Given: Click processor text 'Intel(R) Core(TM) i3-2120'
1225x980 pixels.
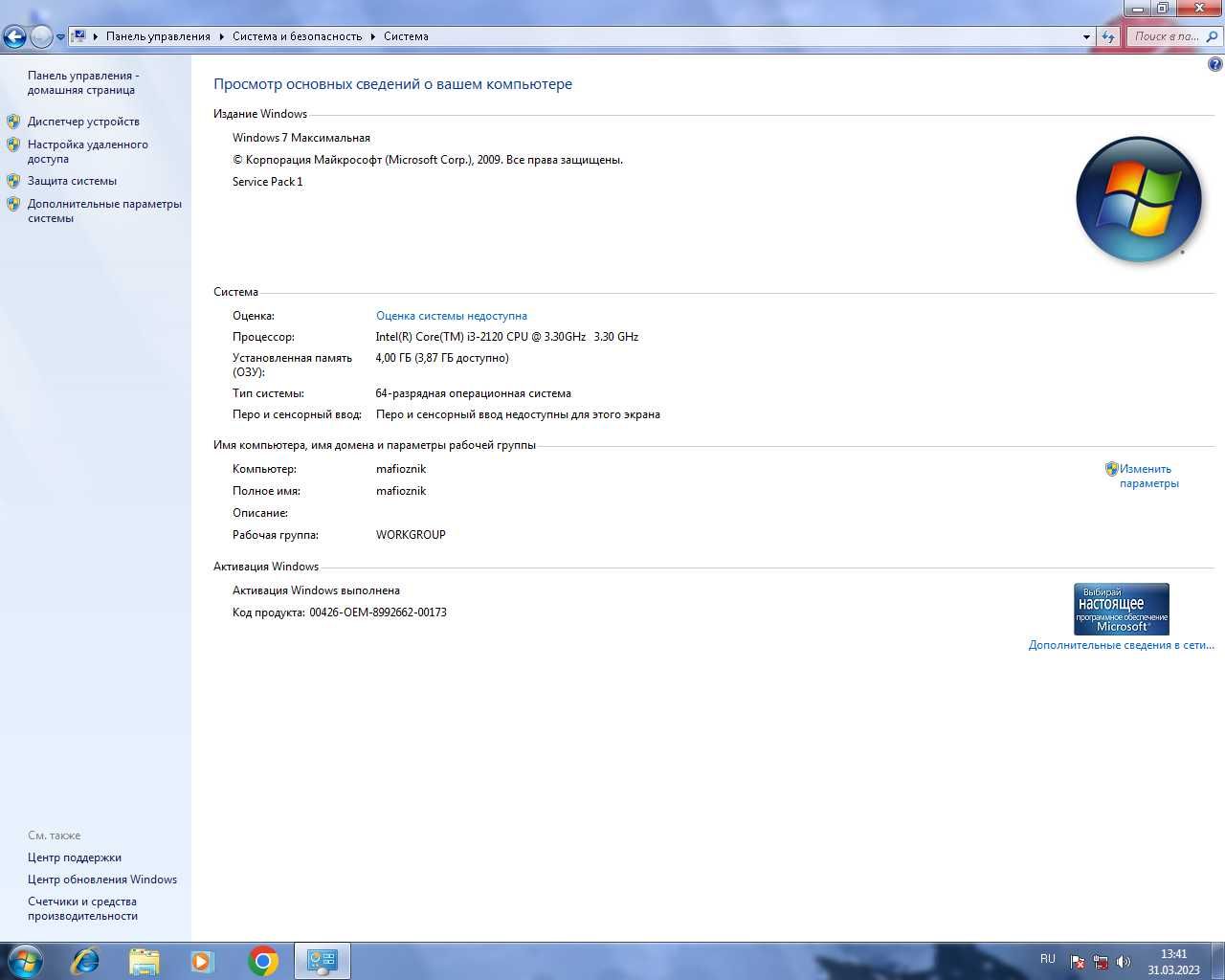Looking at the screenshot, I should (x=438, y=337).
